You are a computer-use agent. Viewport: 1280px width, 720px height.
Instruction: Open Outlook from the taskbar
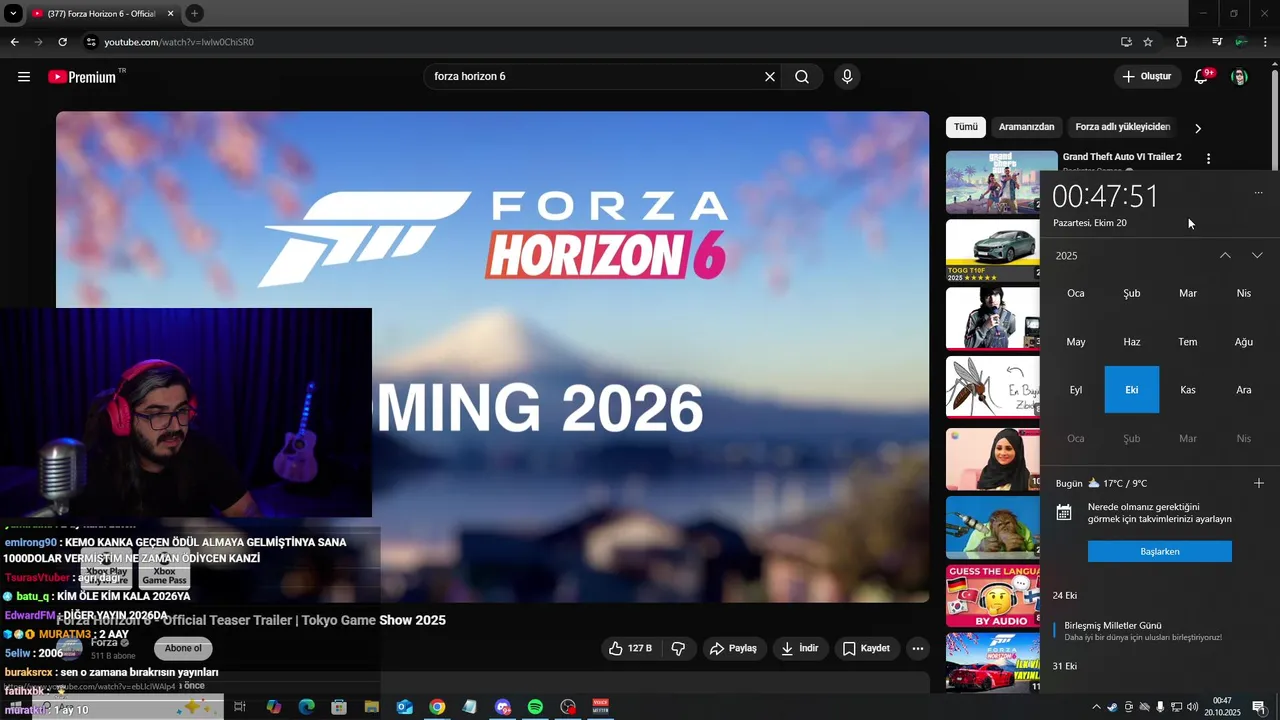(x=404, y=707)
